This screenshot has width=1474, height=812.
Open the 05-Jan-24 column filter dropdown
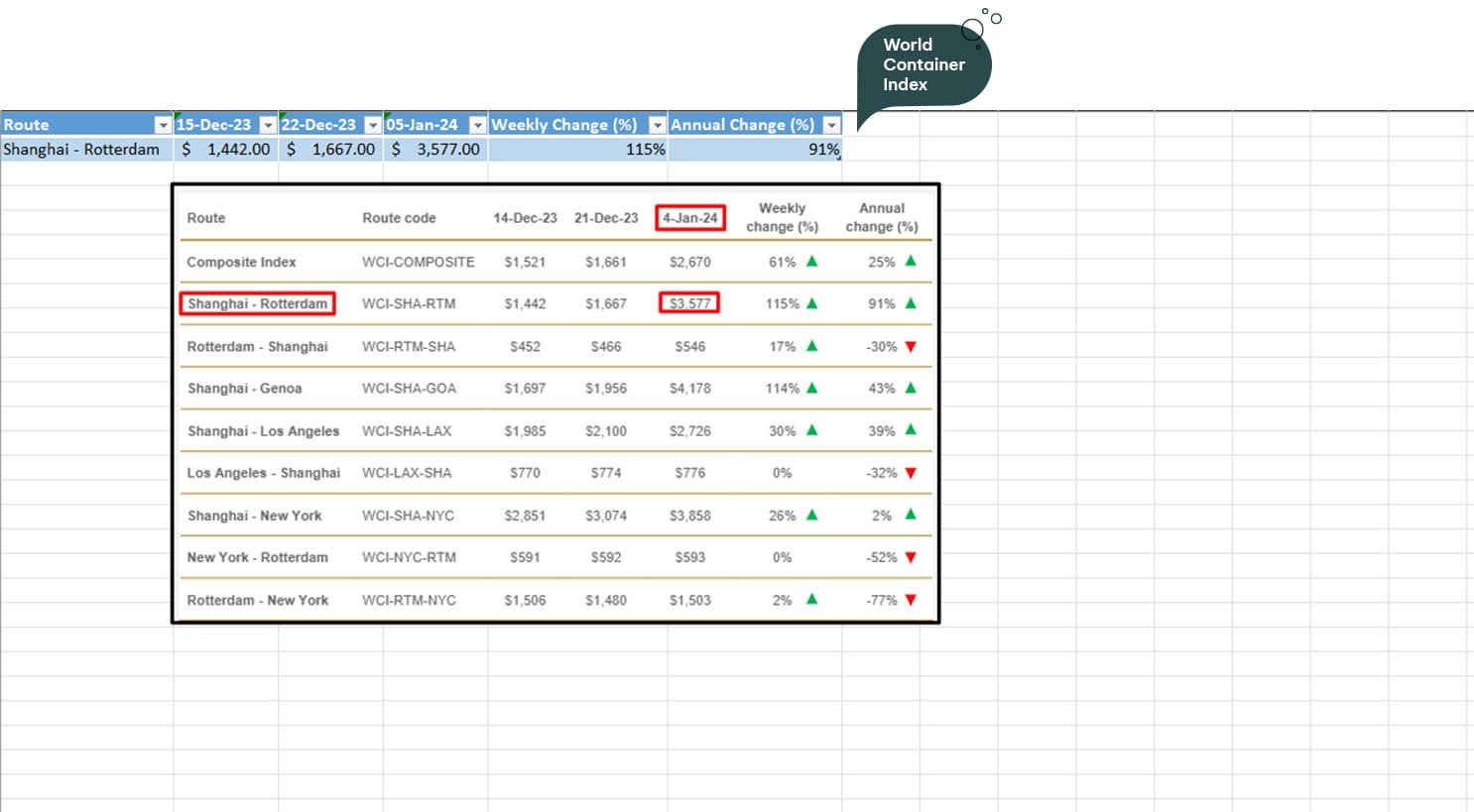point(477,125)
